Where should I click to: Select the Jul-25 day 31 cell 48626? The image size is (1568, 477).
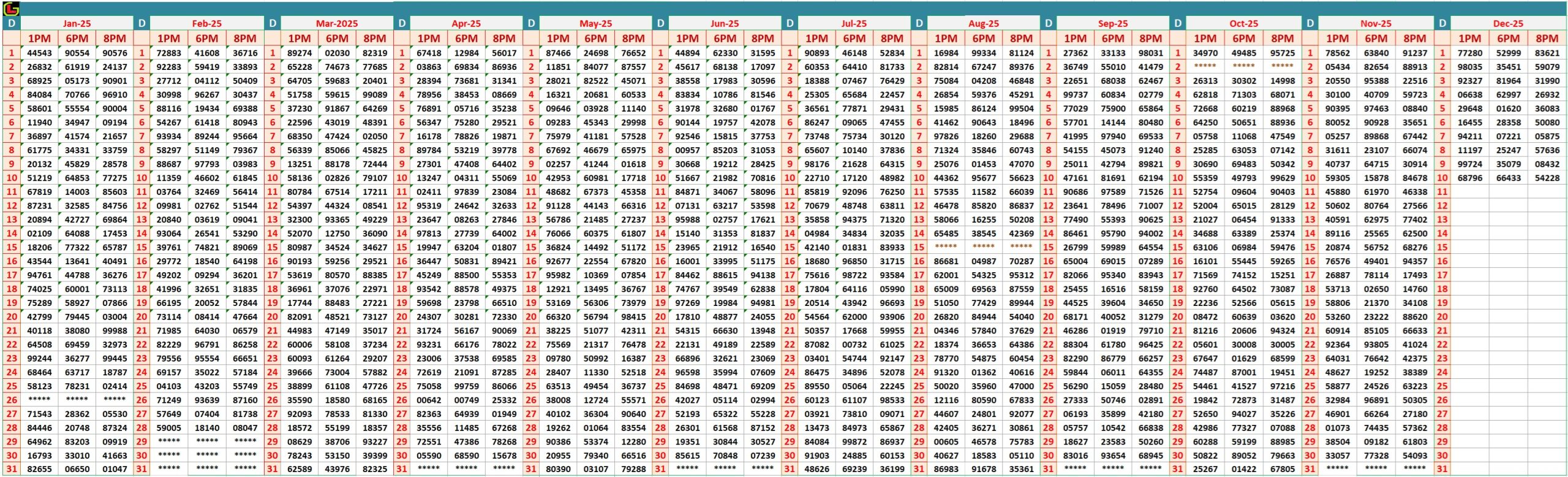click(816, 469)
